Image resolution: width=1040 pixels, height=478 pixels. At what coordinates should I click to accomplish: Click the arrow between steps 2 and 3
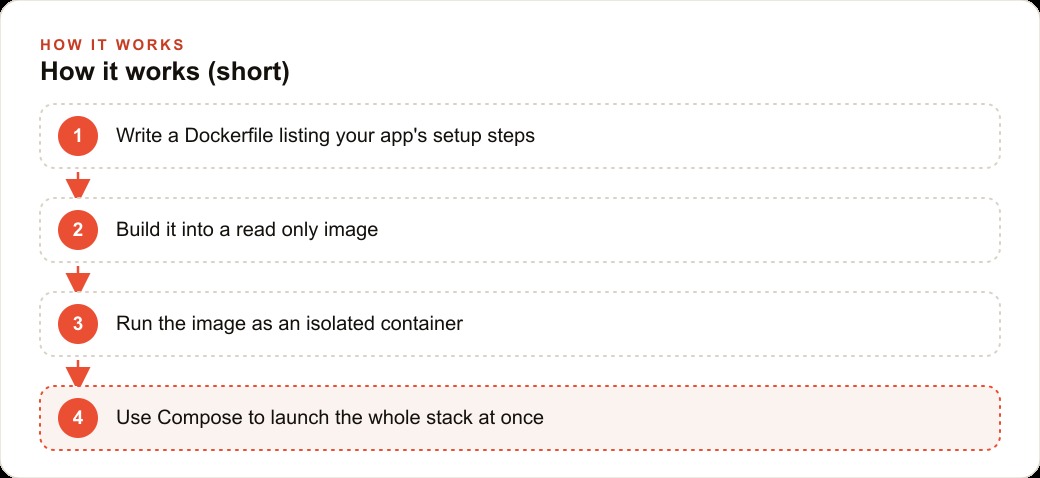78,279
